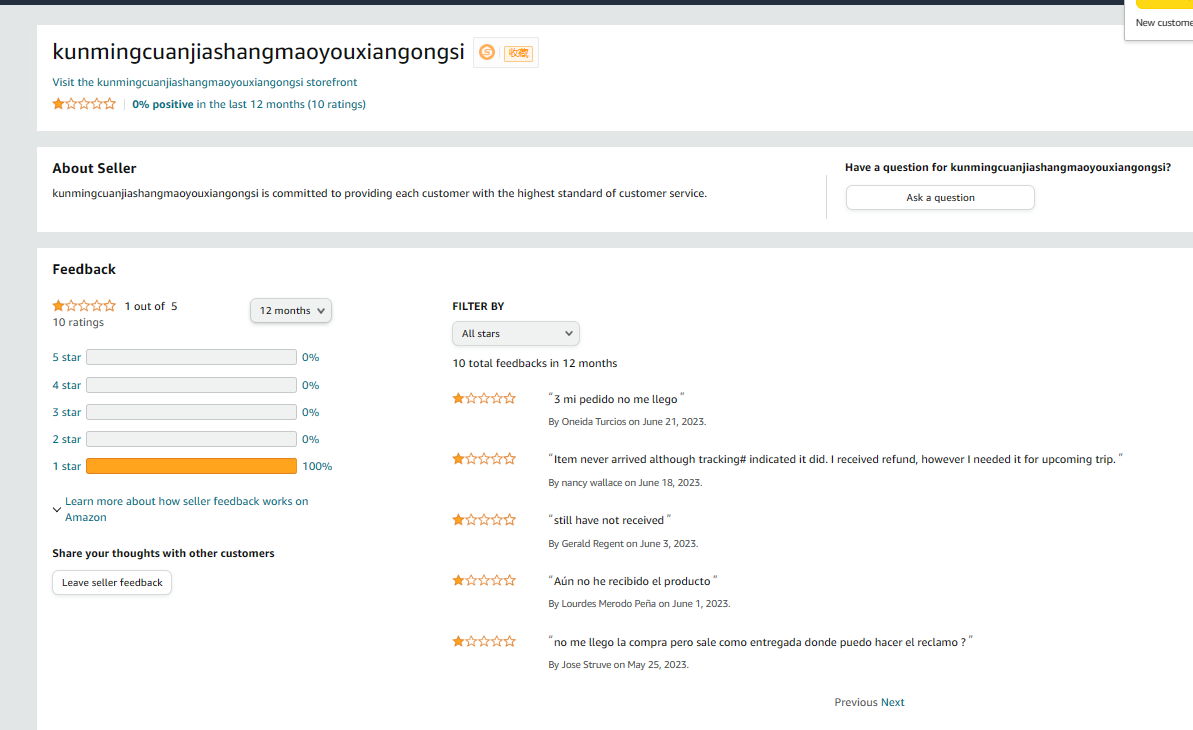Click the full orange 1 star bar
The height and width of the screenshot is (730, 1193).
pos(191,466)
